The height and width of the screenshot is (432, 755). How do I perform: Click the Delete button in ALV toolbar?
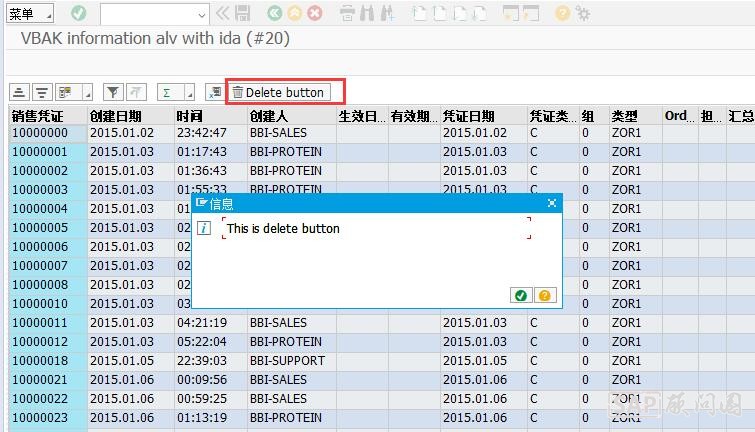[x=279, y=92]
